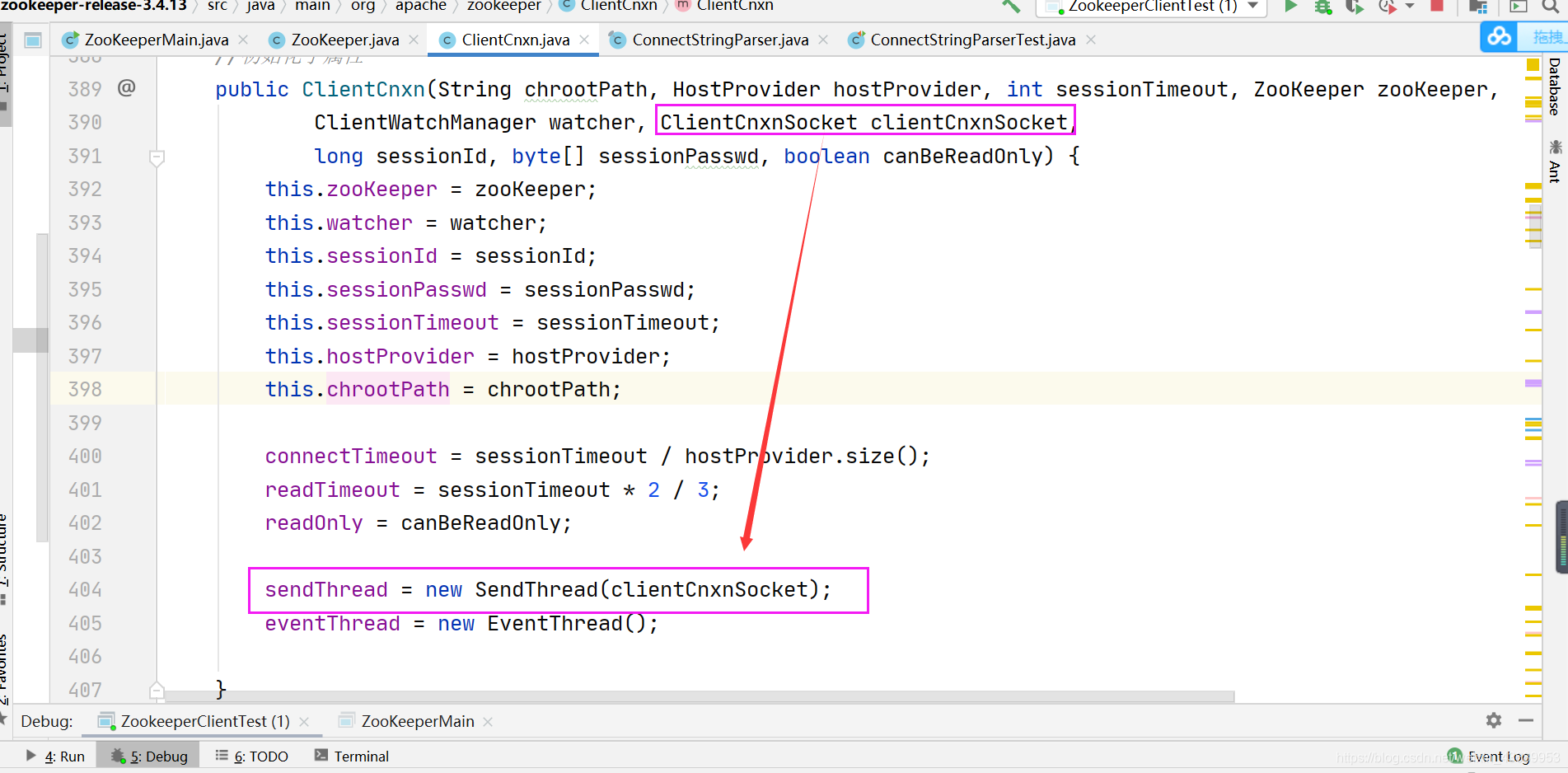
Task: Run with coverage icon
Action: (x=1354, y=7)
